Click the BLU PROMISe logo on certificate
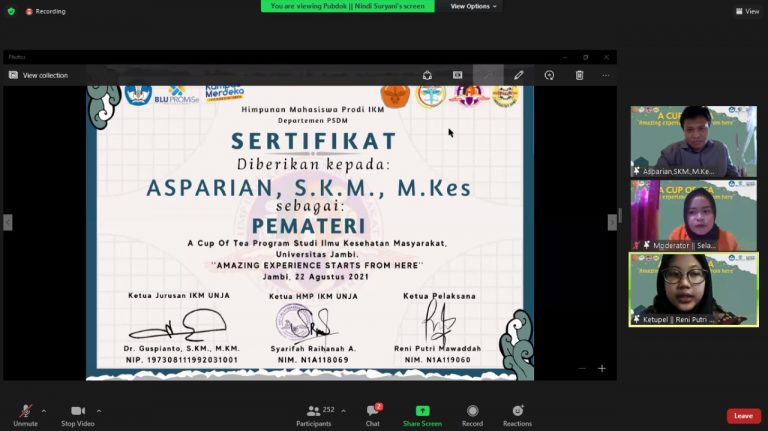 click(176, 96)
